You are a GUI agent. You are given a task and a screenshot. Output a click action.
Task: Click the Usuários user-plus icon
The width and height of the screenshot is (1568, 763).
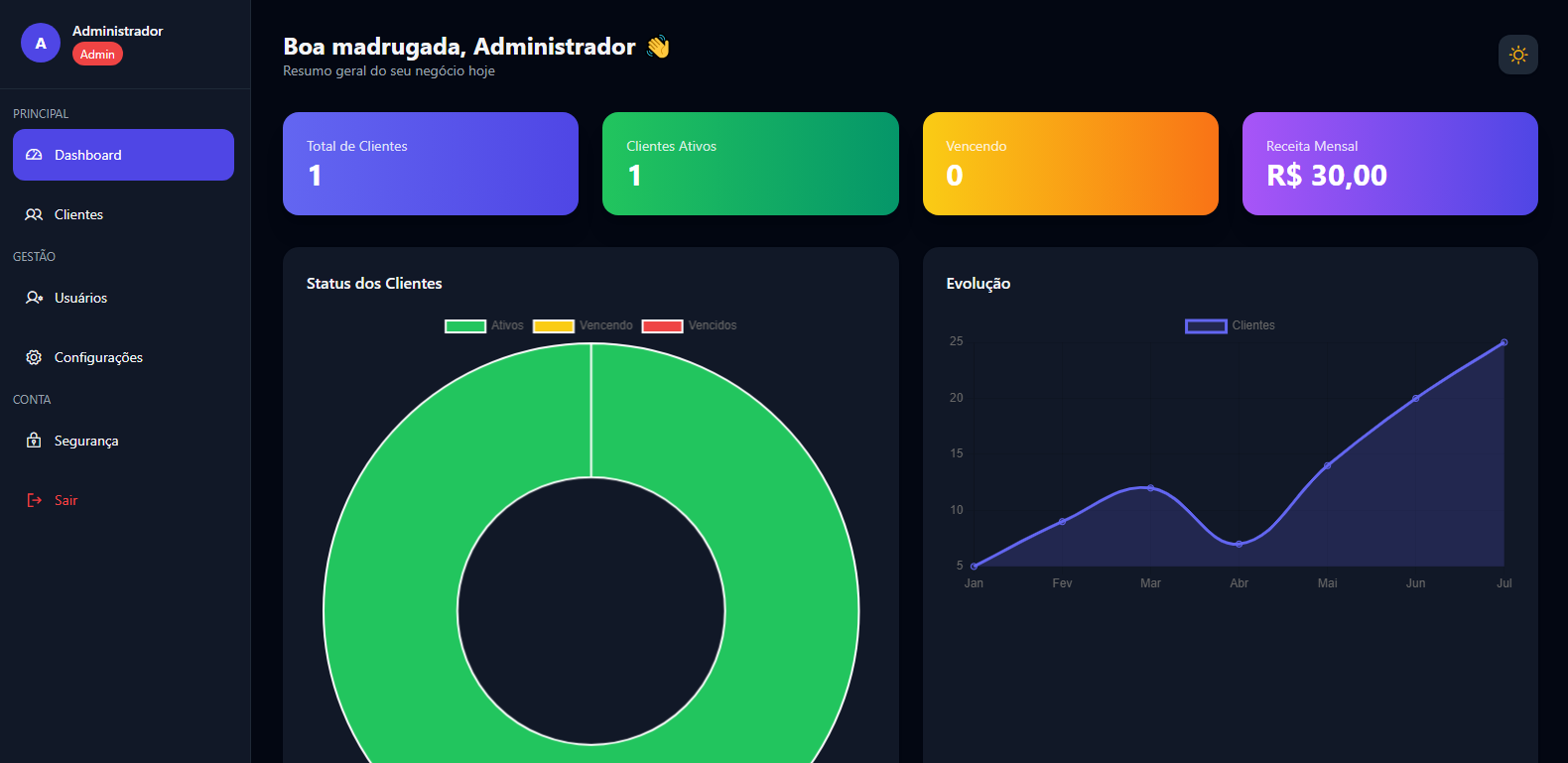point(34,298)
